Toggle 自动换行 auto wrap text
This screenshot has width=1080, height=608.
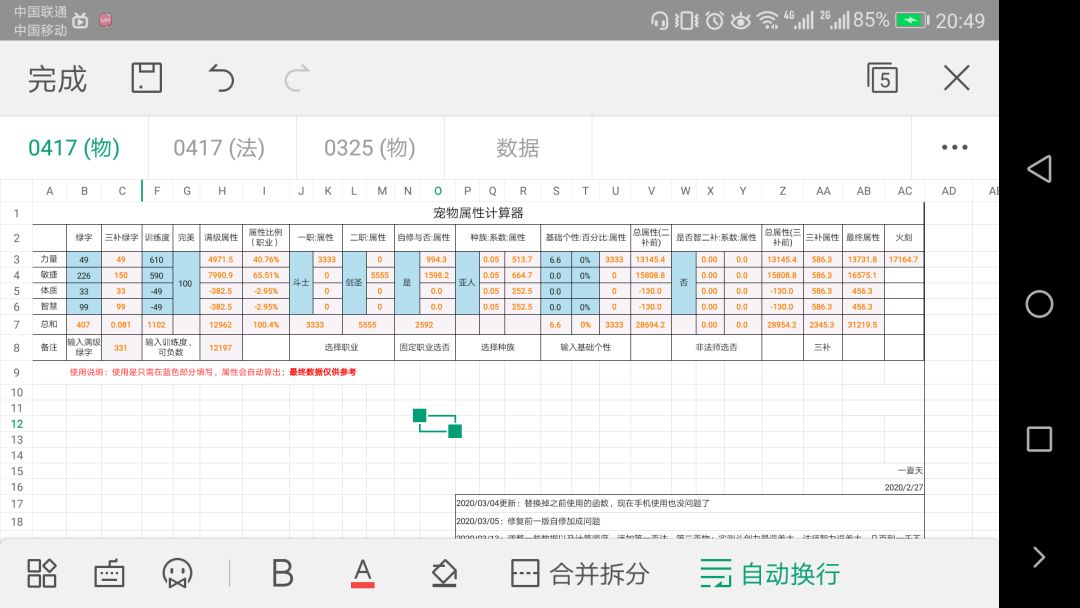pos(770,573)
